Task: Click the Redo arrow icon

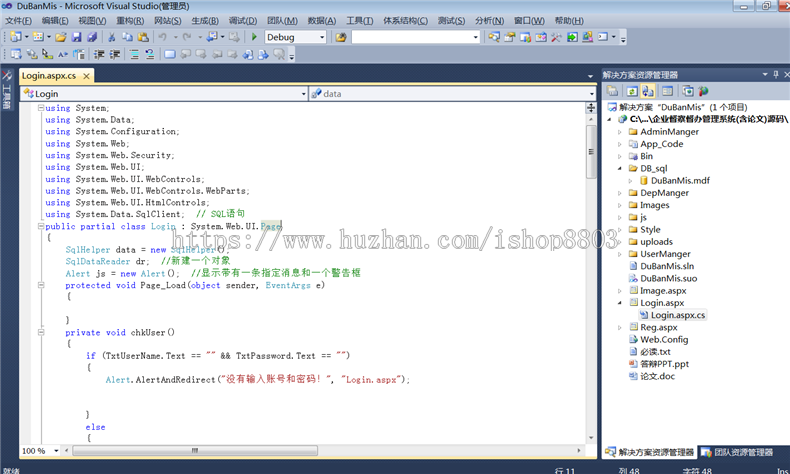Action: [187, 37]
